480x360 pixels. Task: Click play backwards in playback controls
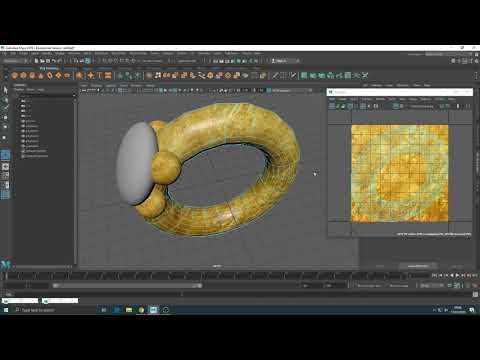[x=452, y=276]
